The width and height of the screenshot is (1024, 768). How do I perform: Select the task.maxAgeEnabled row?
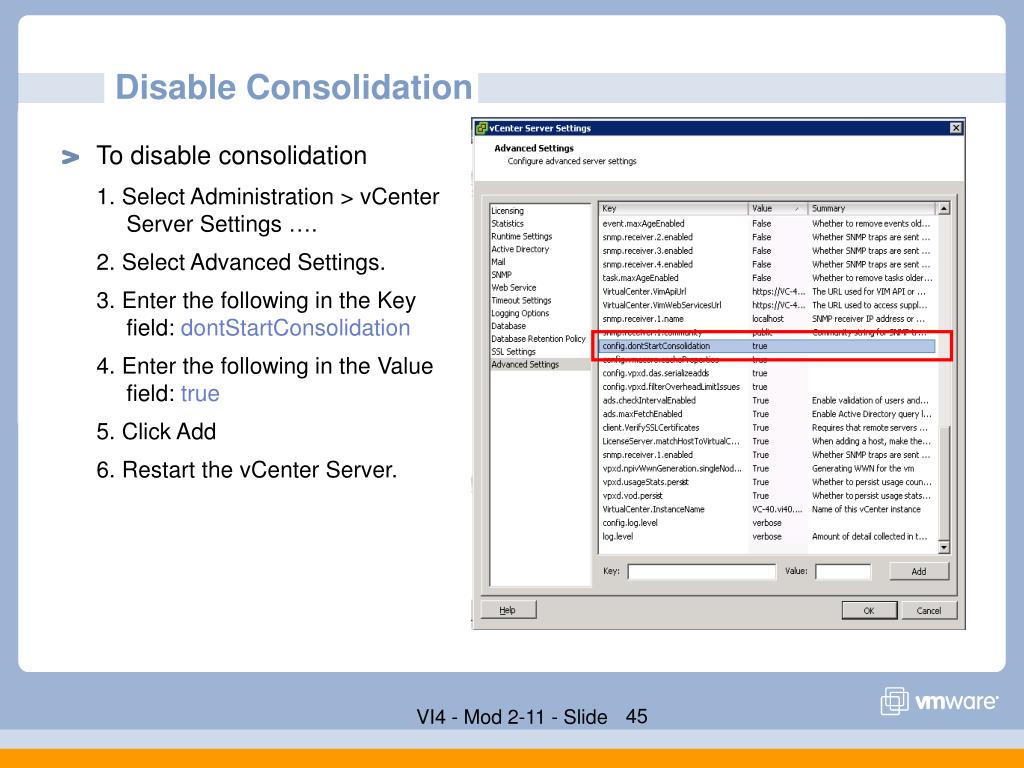click(x=767, y=278)
